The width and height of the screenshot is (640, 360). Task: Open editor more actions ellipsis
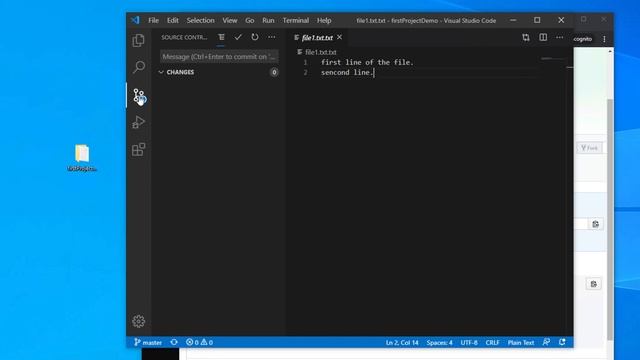[x=560, y=38]
